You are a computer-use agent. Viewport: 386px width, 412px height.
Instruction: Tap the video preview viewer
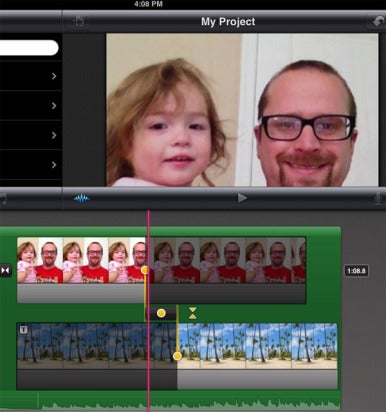[242, 110]
